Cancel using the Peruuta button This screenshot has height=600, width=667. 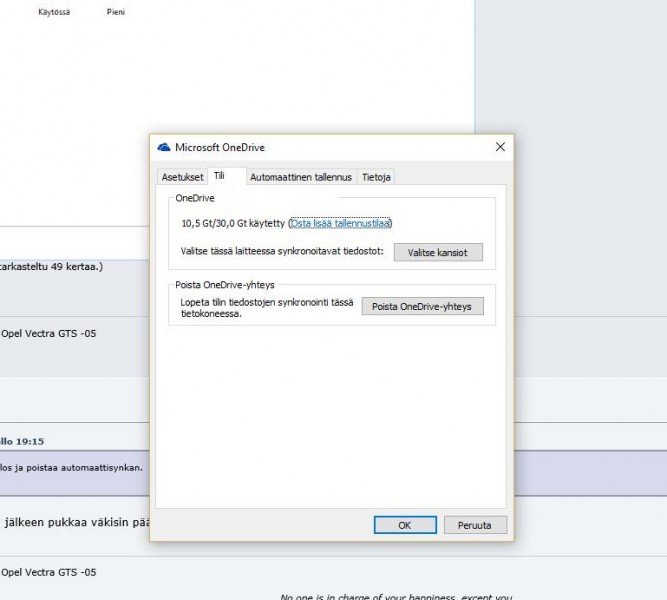(474, 525)
